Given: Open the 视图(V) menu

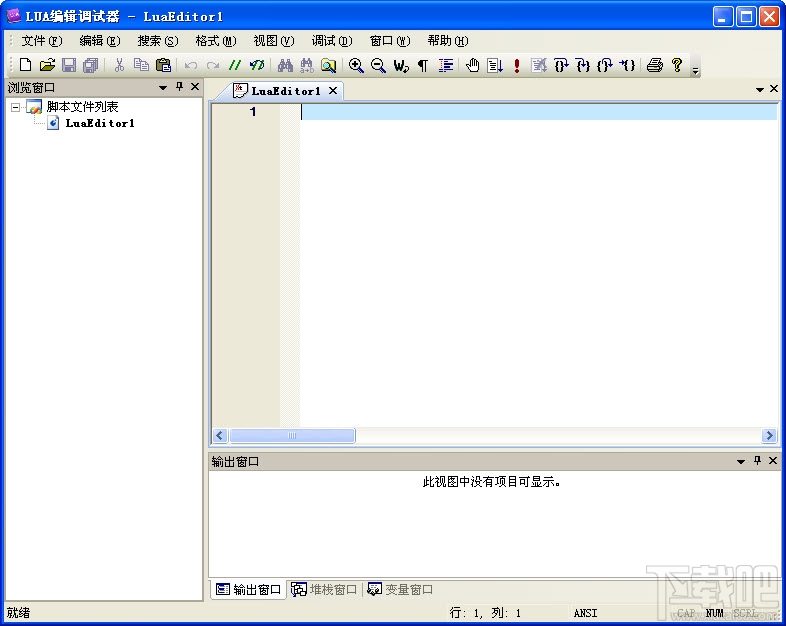Looking at the screenshot, I should tap(274, 41).
